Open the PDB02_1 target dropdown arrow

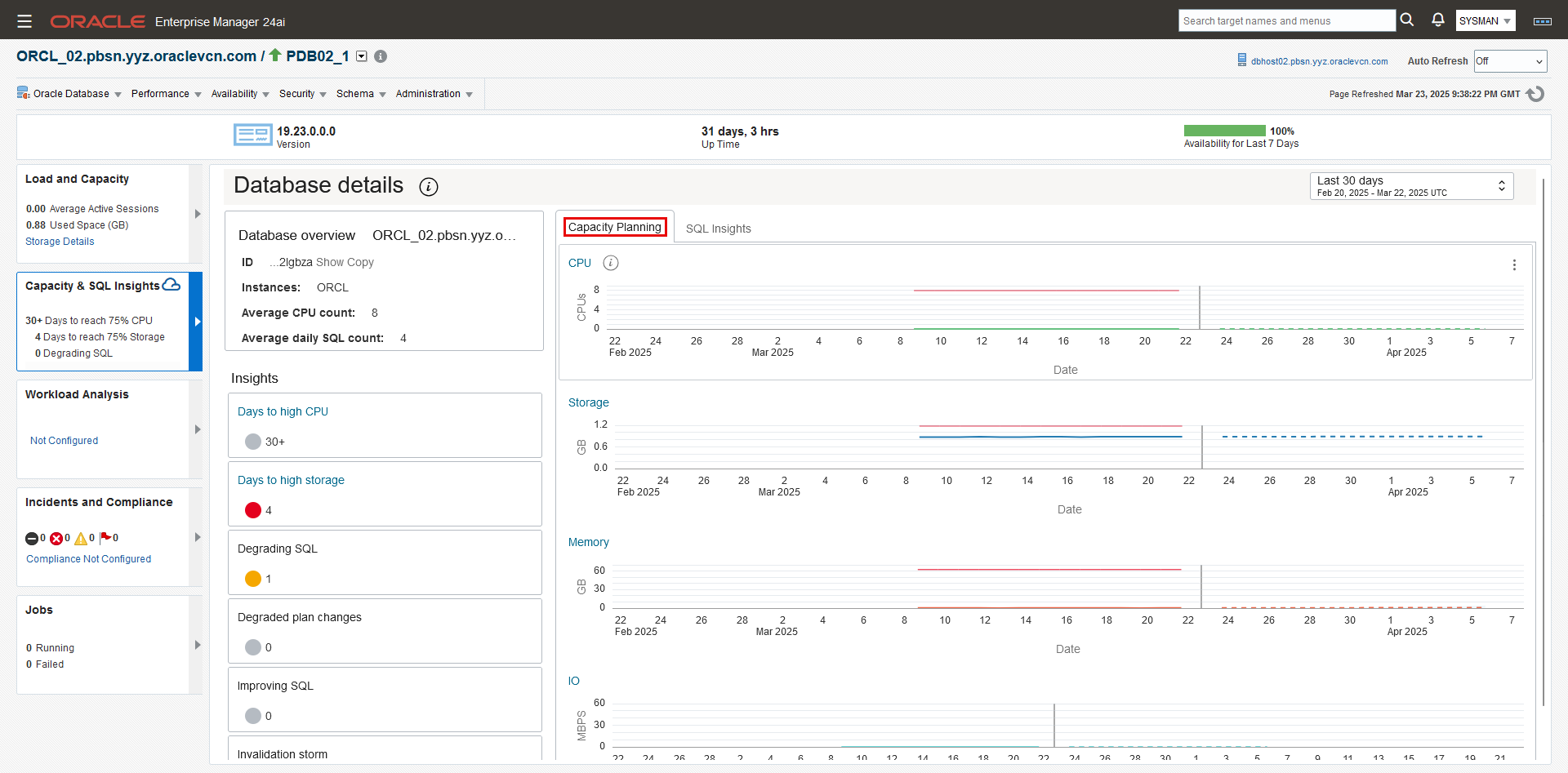point(360,56)
